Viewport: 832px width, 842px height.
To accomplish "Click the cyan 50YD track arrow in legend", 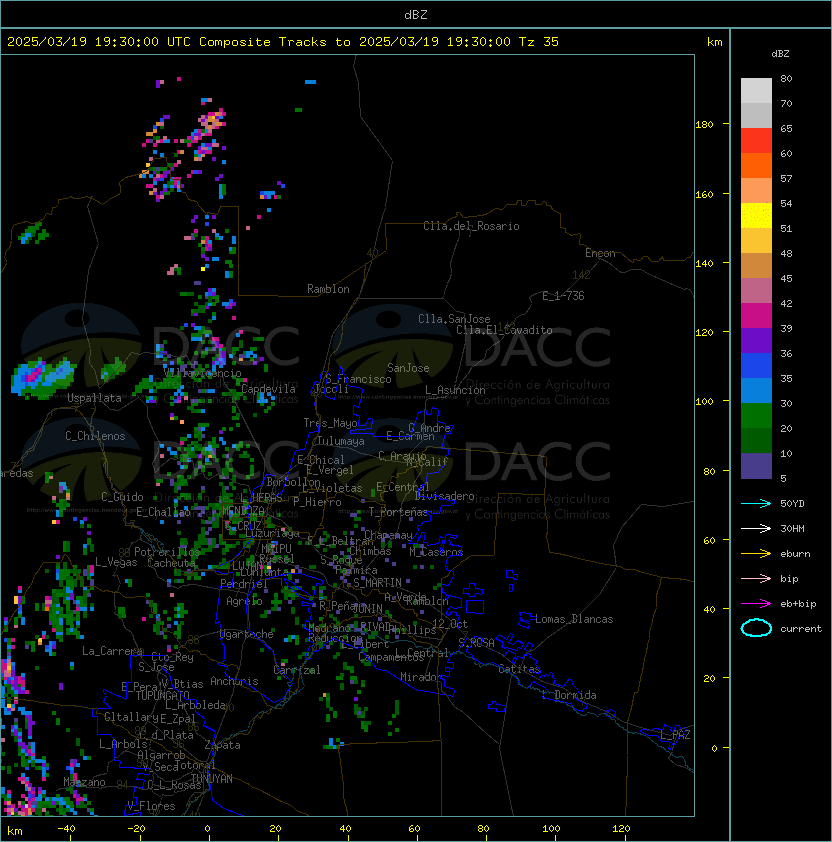I will (x=756, y=503).
